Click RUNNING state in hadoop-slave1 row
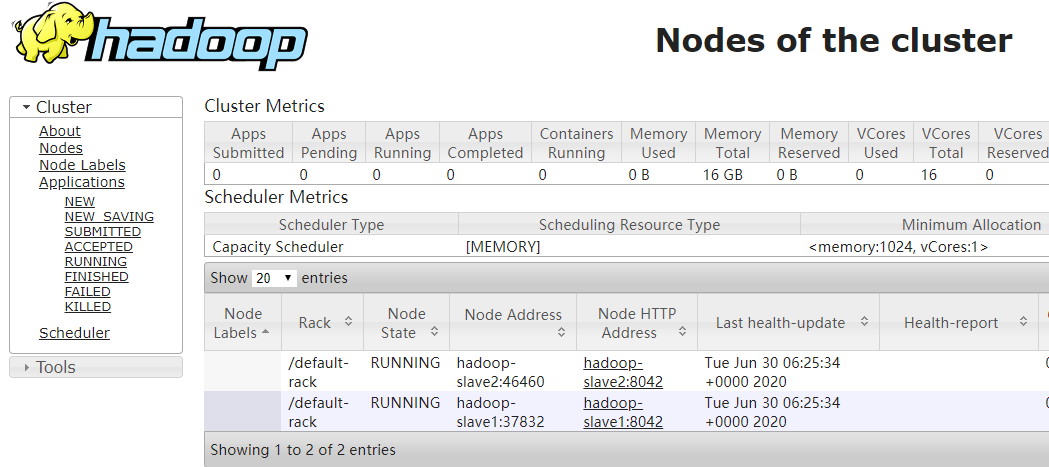Screen dimensions: 1049x467 pos(405,403)
